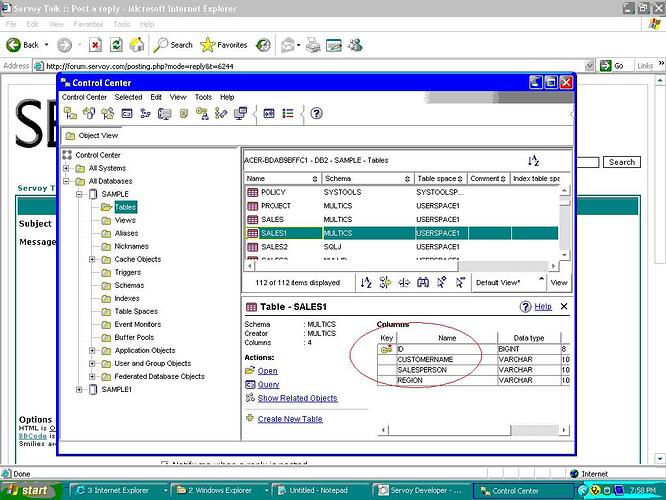Show the Legend list icon
The image size is (666, 500).
pos(288,113)
